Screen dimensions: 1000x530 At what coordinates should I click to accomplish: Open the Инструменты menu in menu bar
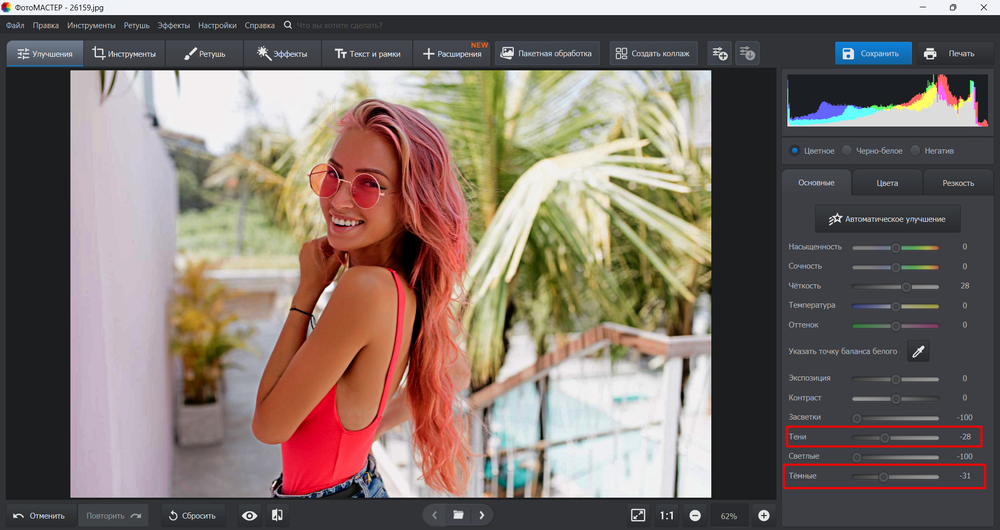[x=91, y=26]
